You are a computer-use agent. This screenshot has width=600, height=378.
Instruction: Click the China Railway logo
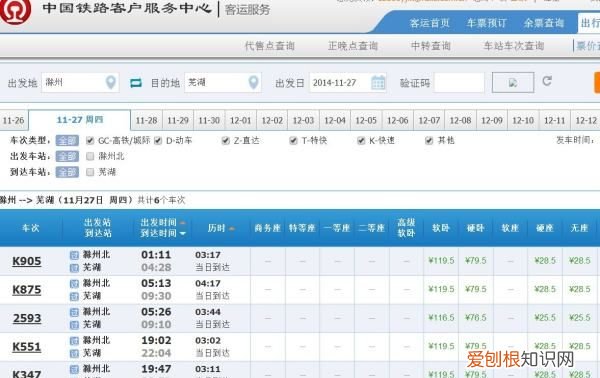[15, 11]
